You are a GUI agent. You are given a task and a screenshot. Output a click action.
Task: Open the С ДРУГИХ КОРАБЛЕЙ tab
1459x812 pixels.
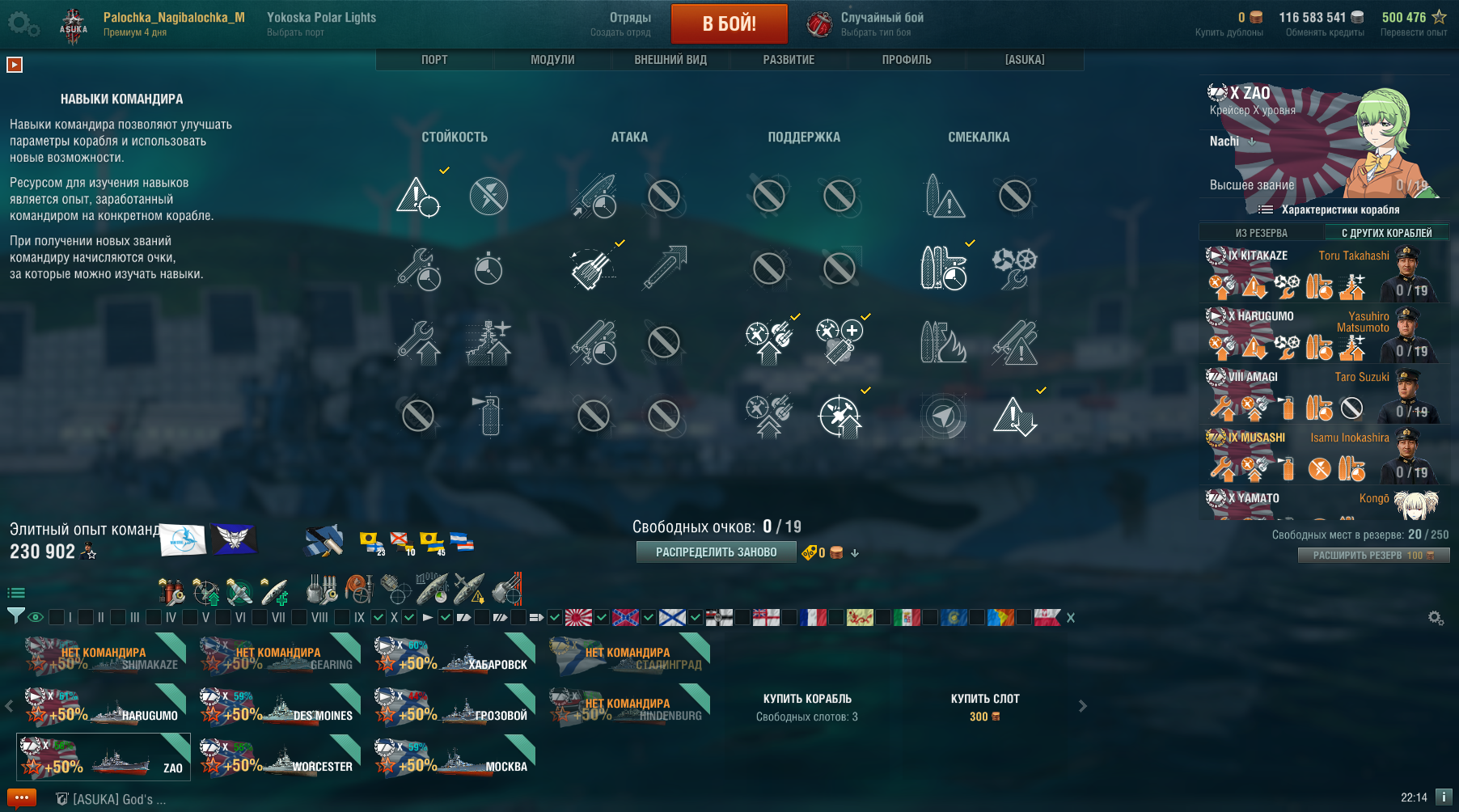(x=1386, y=233)
